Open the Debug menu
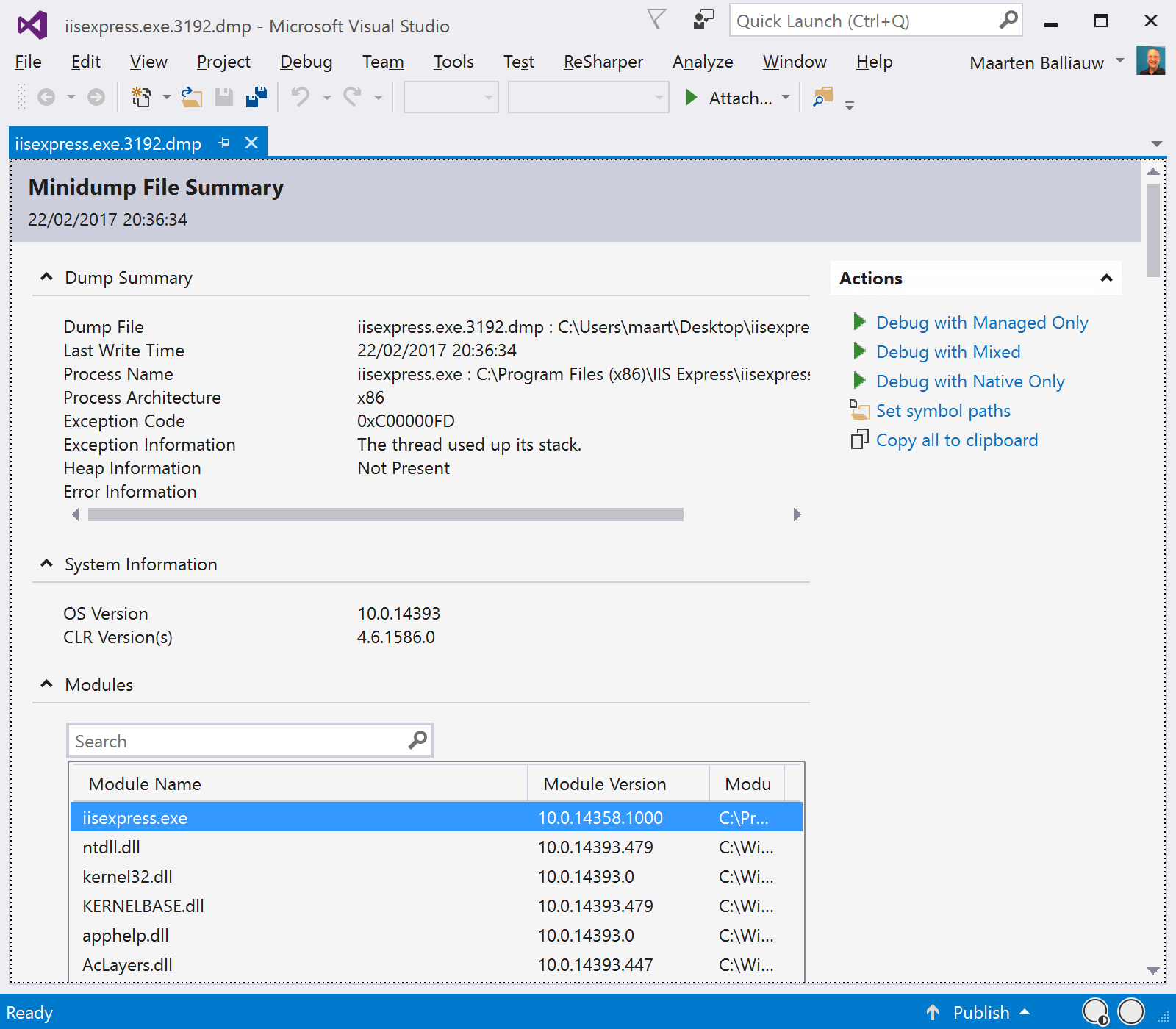This screenshot has height=1029, width=1176. pos(306,62)
